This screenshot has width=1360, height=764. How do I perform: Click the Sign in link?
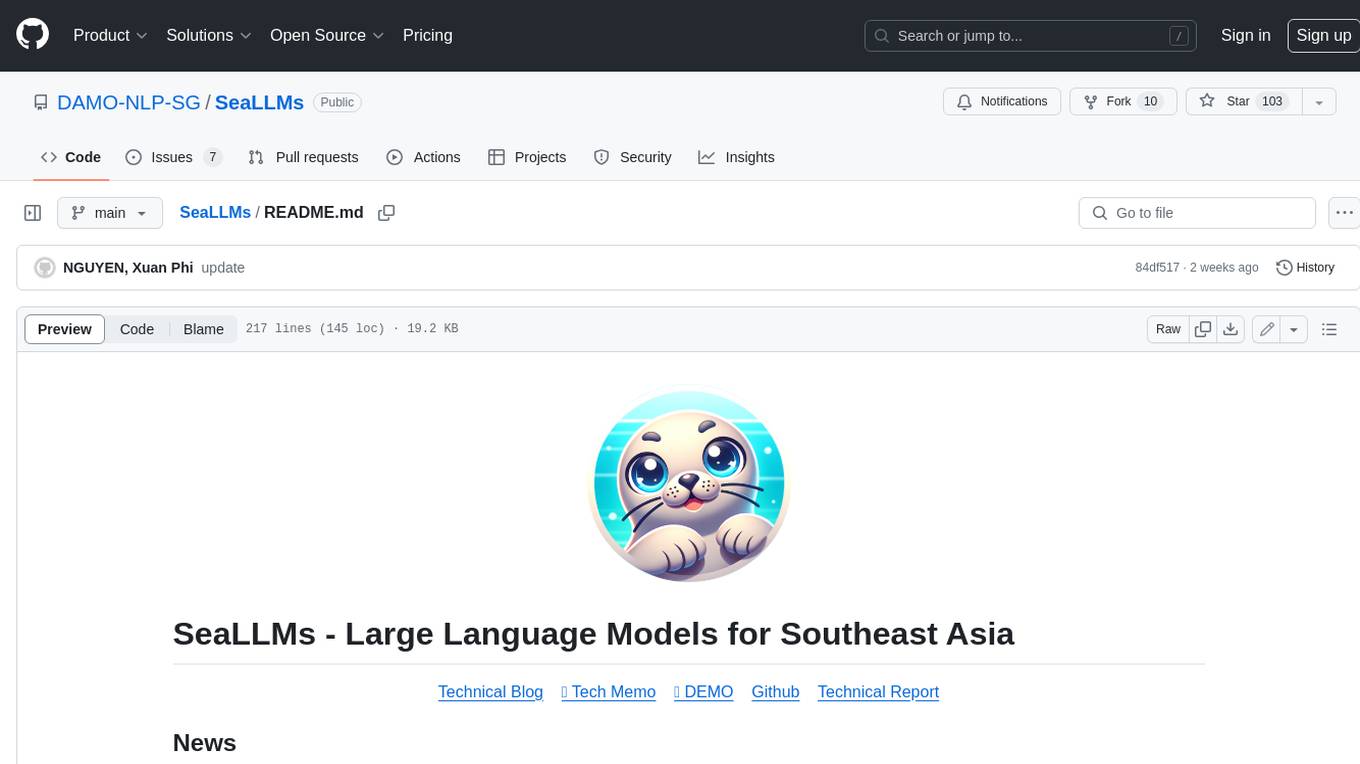1245,35
